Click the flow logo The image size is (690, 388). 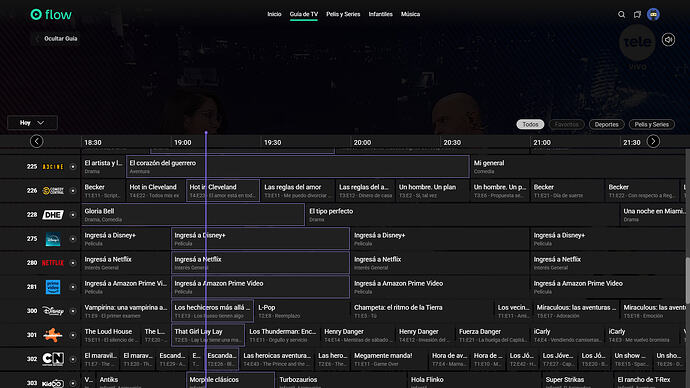[51, 15]
